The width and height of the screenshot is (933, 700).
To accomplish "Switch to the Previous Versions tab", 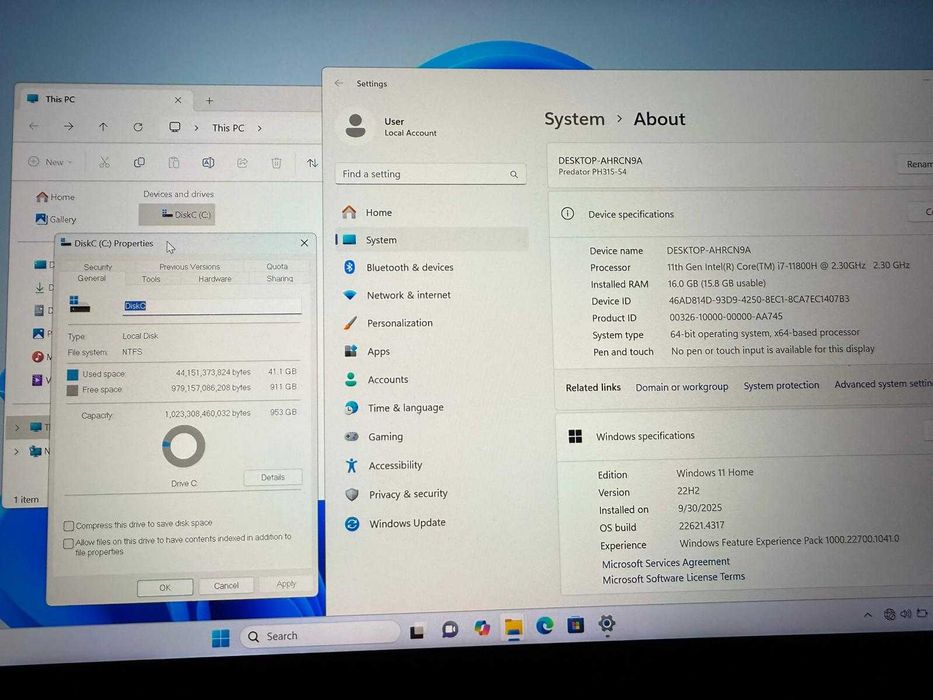I will tap(189, 267).
